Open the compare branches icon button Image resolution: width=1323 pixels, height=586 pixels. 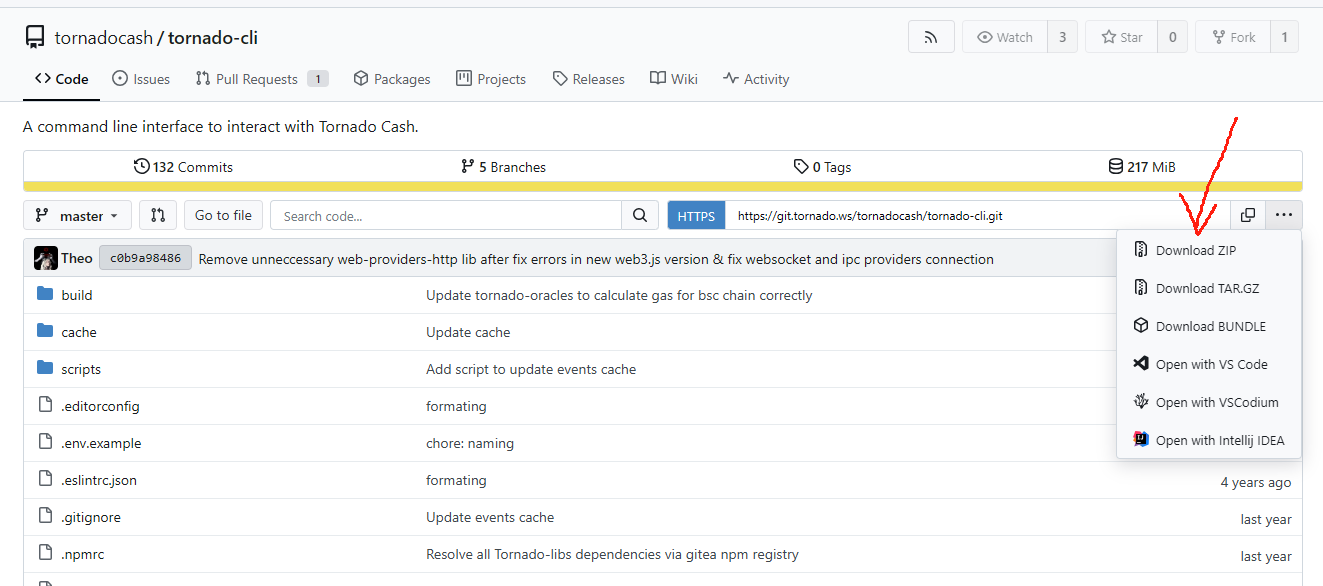(158, 215)
